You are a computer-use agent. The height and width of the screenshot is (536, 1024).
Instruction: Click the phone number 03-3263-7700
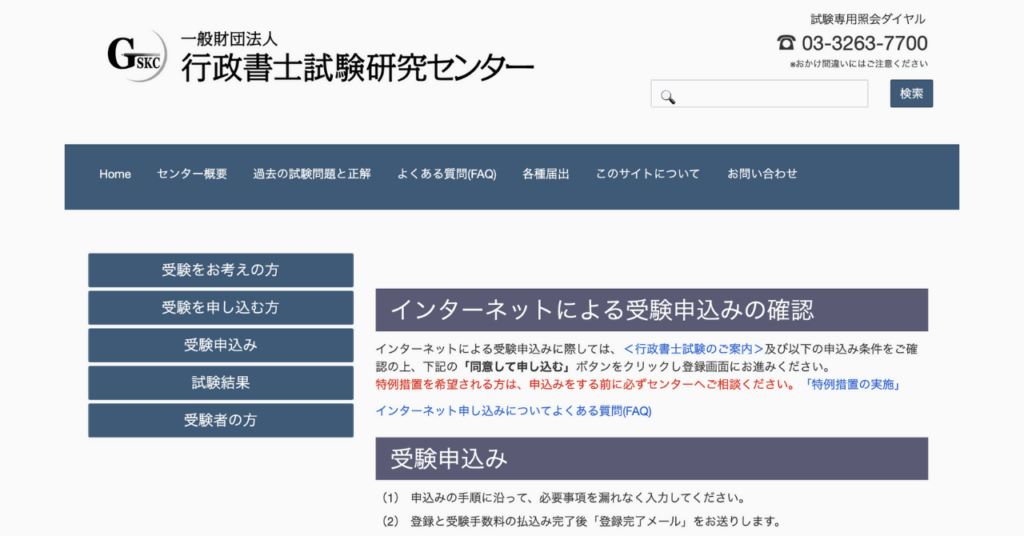864,43
